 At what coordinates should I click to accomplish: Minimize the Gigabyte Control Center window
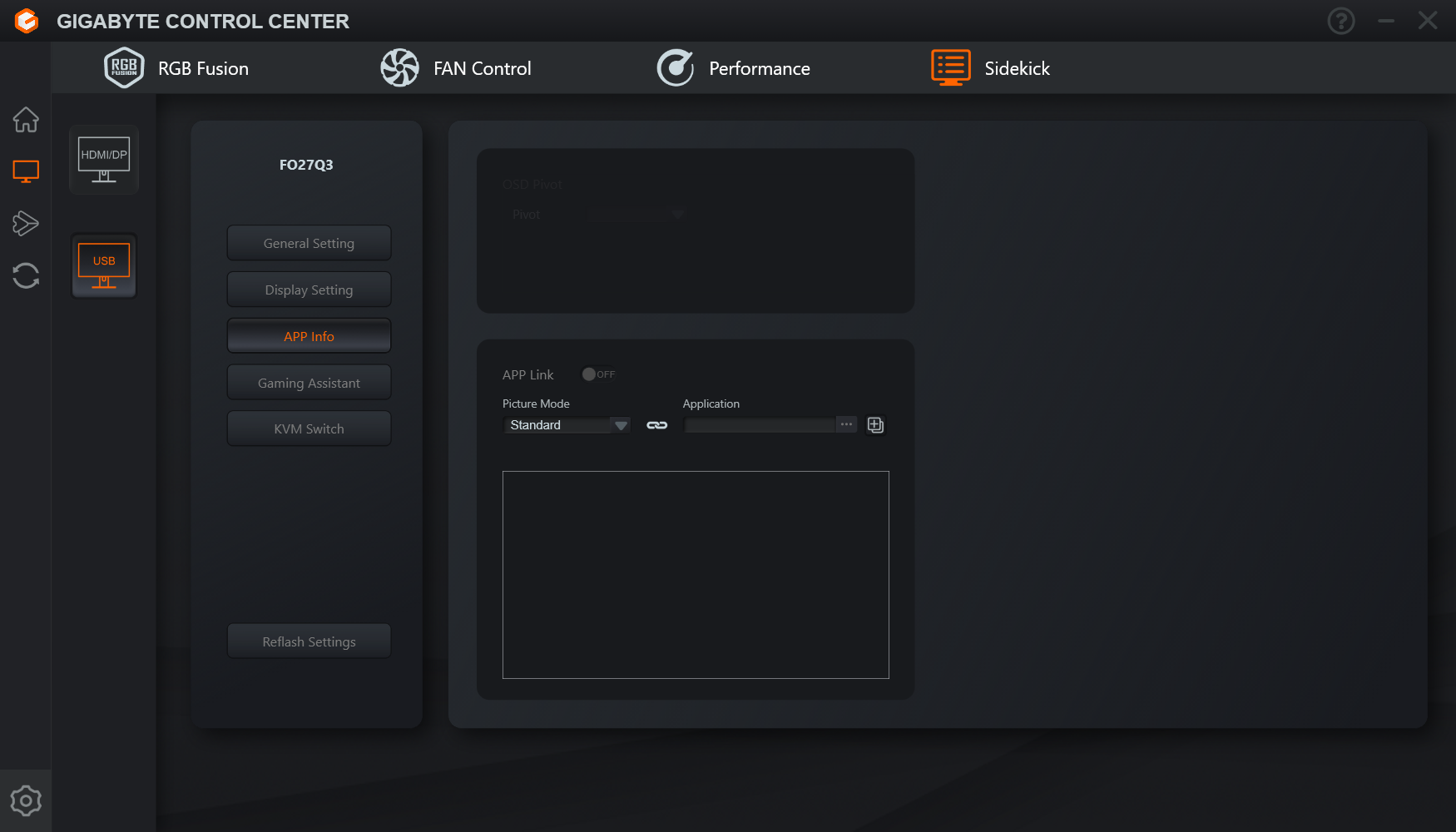coord(1386,21)
